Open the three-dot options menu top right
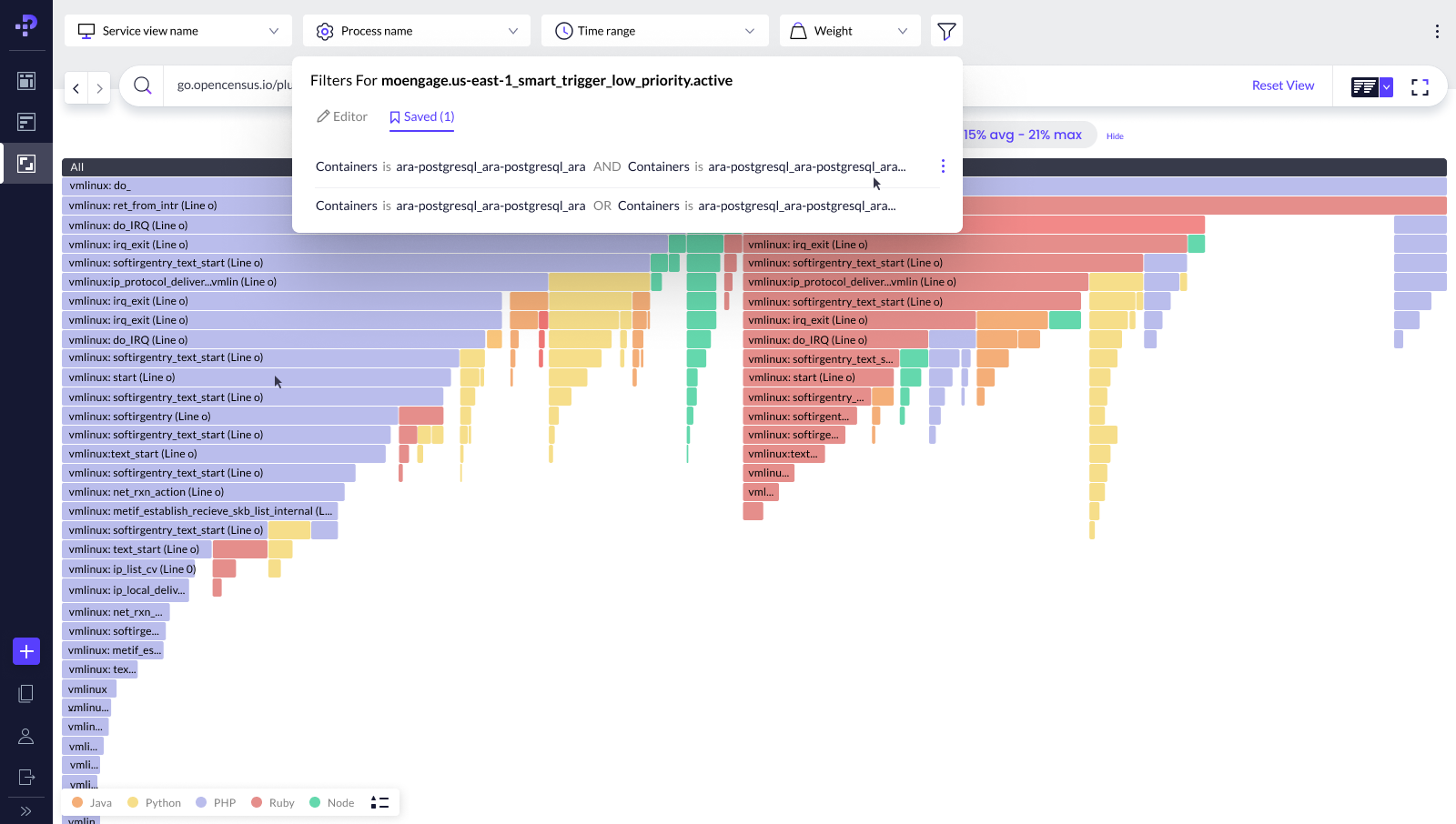The width and height of the screenshot is (1456, 824). pyautogui.click(x=1437, y=32)
